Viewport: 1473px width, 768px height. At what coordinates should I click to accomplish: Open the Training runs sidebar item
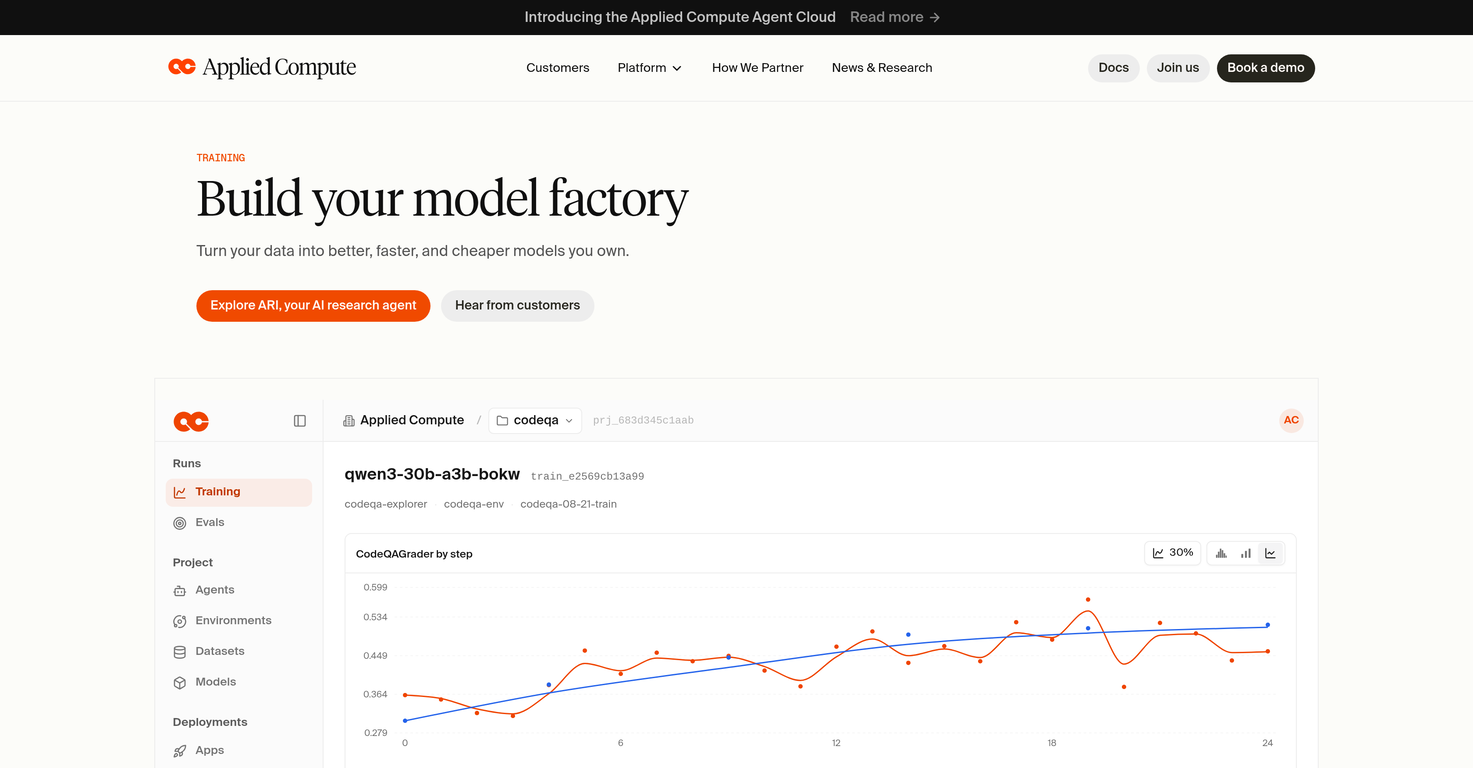239,492
